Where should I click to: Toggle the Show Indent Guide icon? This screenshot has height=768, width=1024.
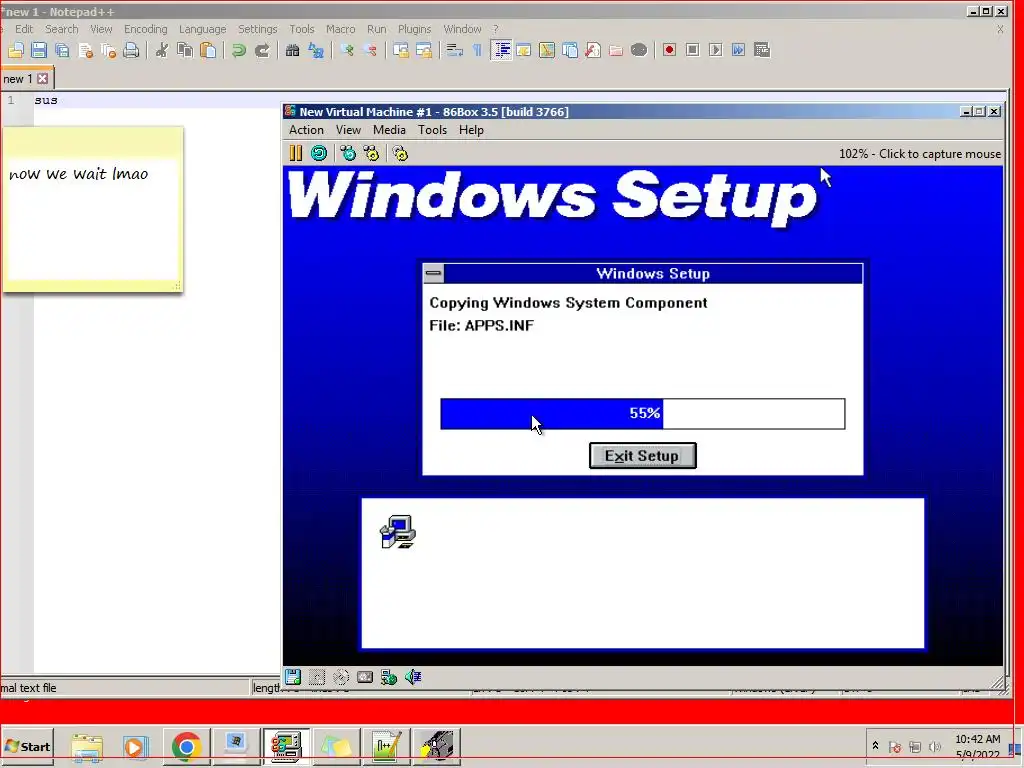(501, 50)
